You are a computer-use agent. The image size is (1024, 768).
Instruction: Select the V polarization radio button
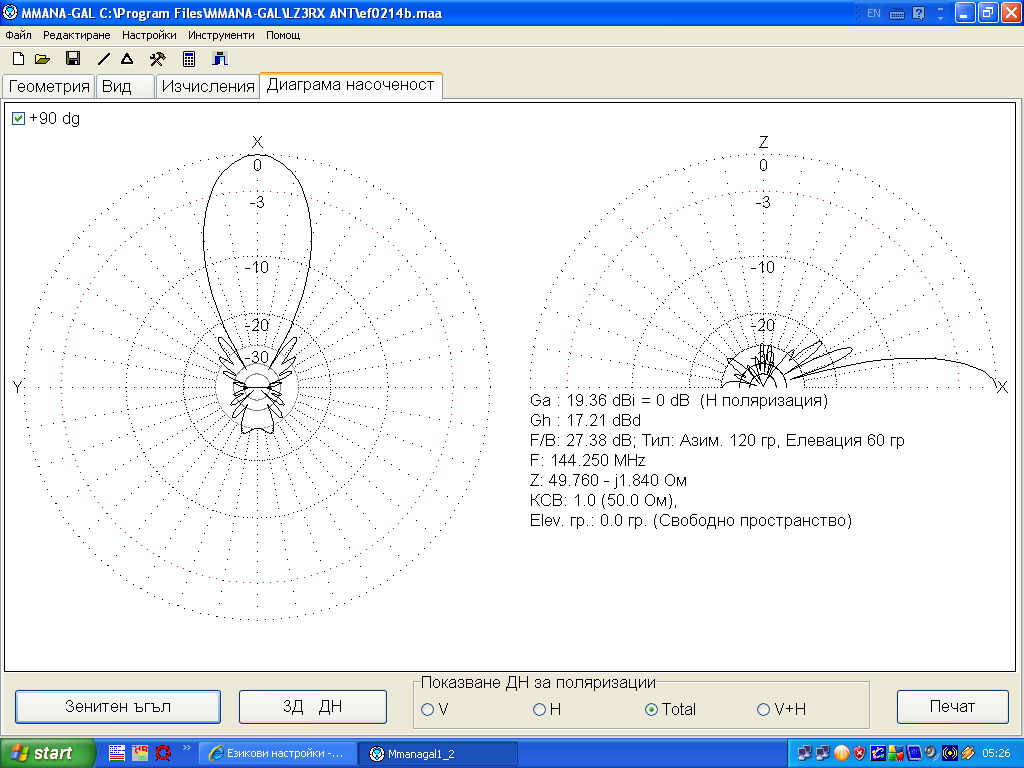427,709
